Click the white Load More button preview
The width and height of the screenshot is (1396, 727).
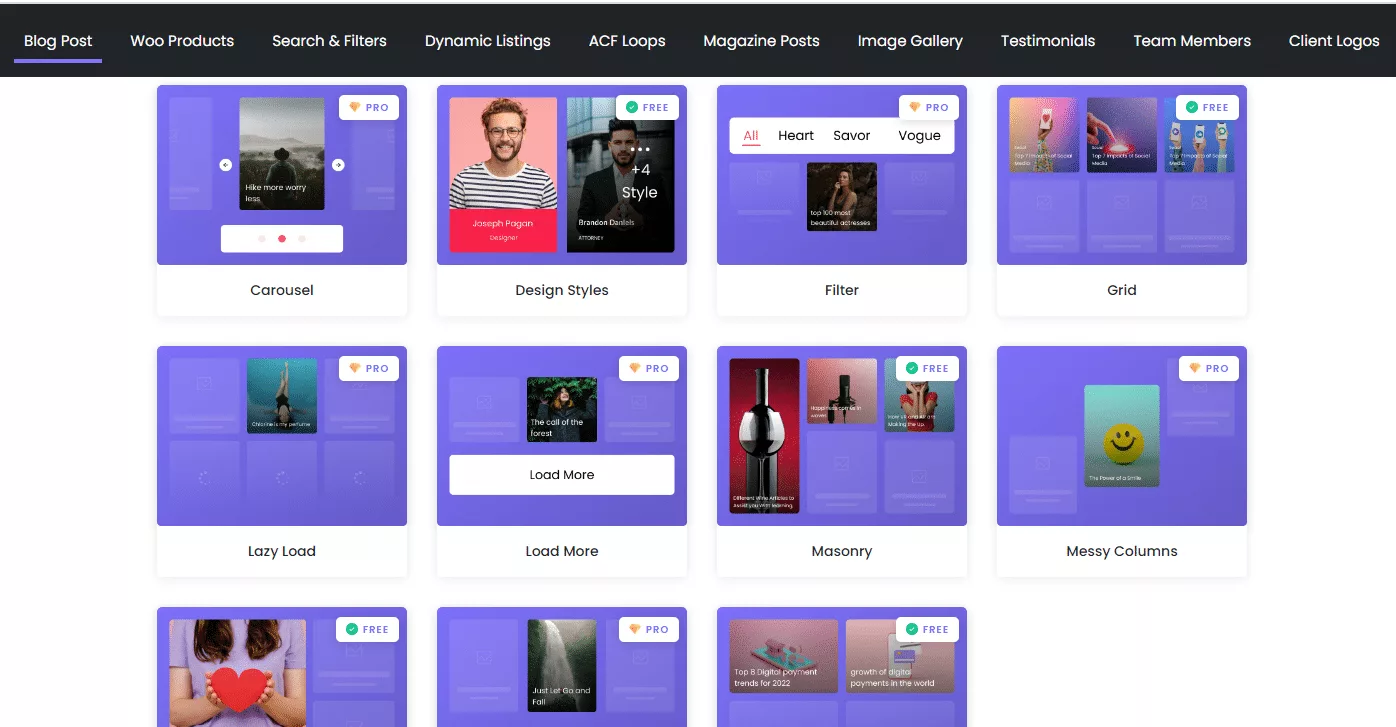(562, 475)
